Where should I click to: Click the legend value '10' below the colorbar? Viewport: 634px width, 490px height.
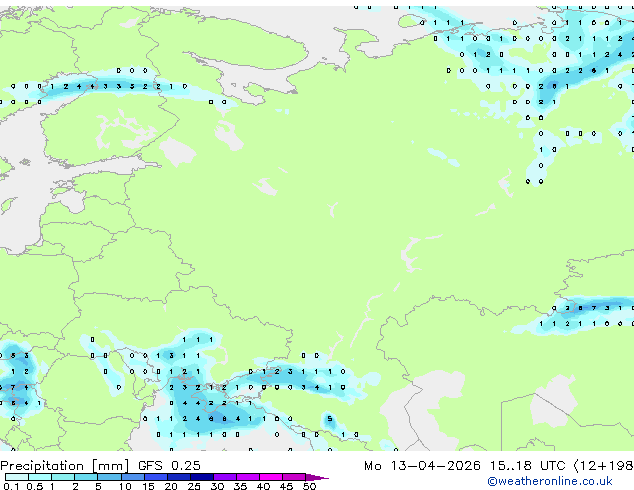coord(125,486)
